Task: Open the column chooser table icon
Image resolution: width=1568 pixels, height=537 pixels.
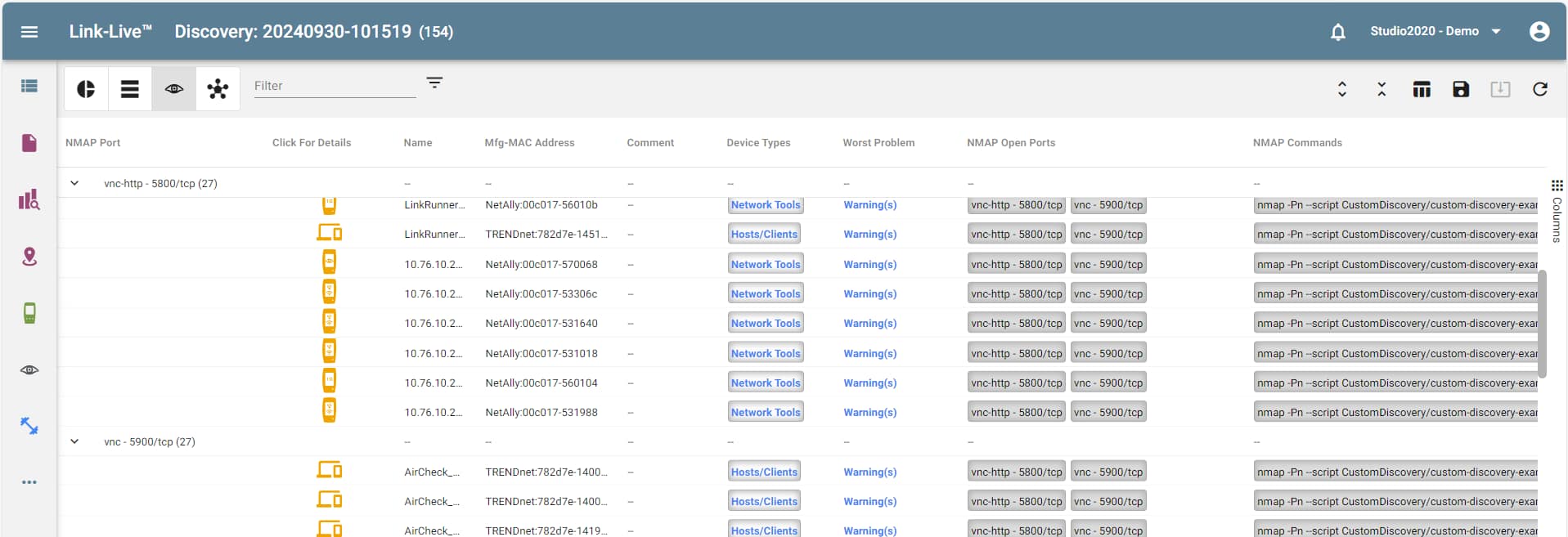Action: (x=1422, y=89)
